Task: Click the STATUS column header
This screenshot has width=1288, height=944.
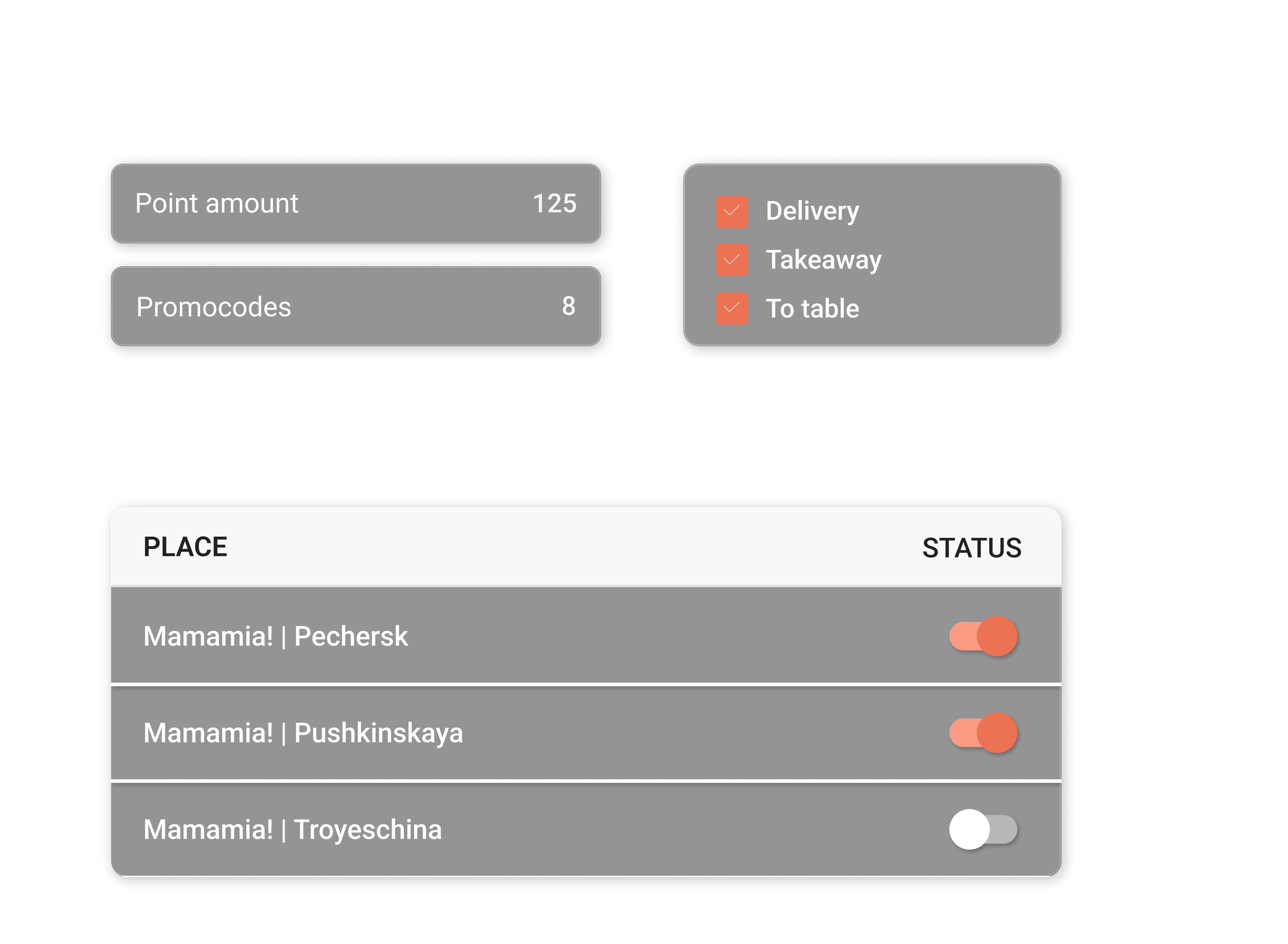Action: (x=972, y=548)
